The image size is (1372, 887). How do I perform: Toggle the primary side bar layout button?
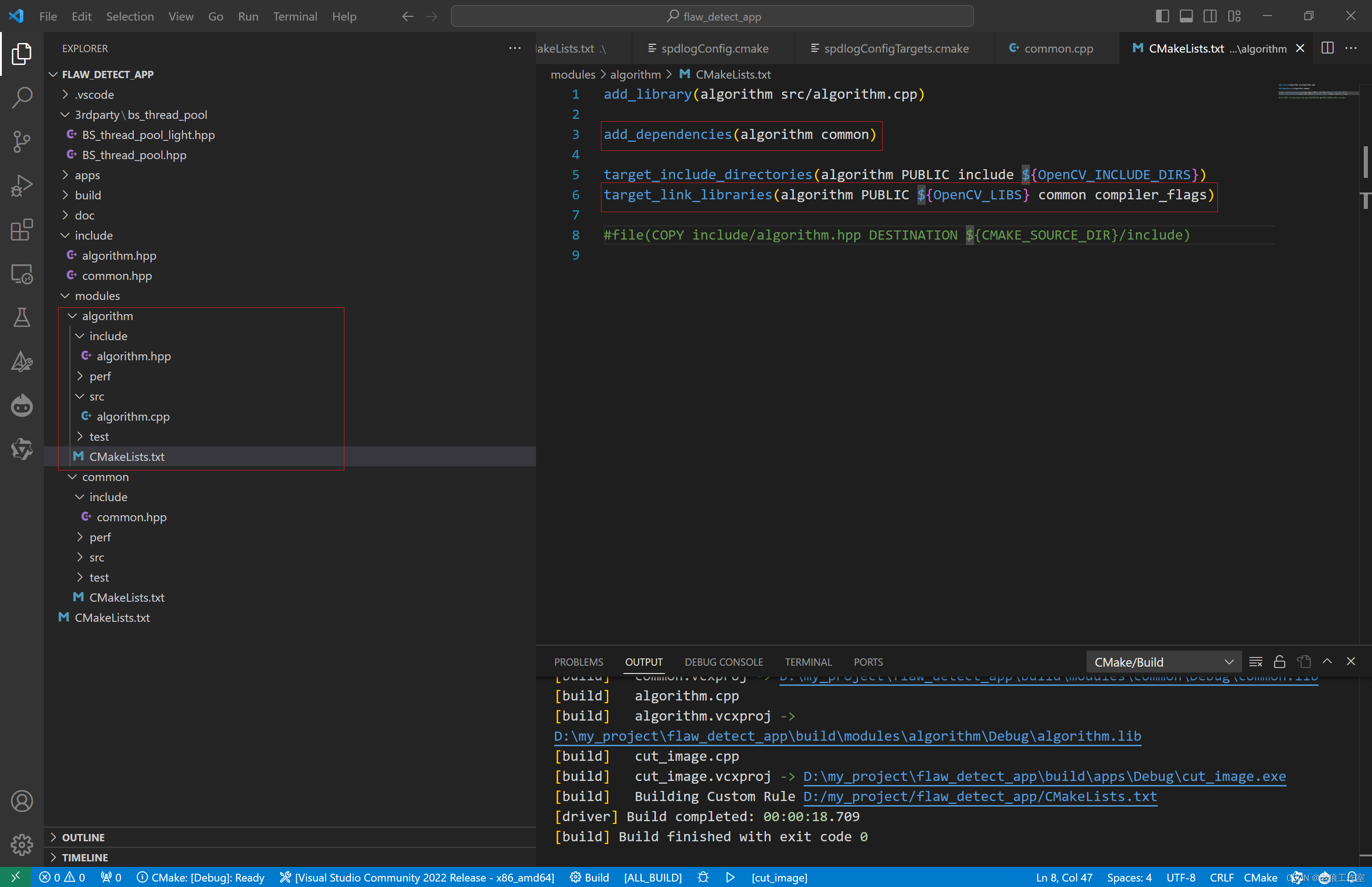(1162, 16)
